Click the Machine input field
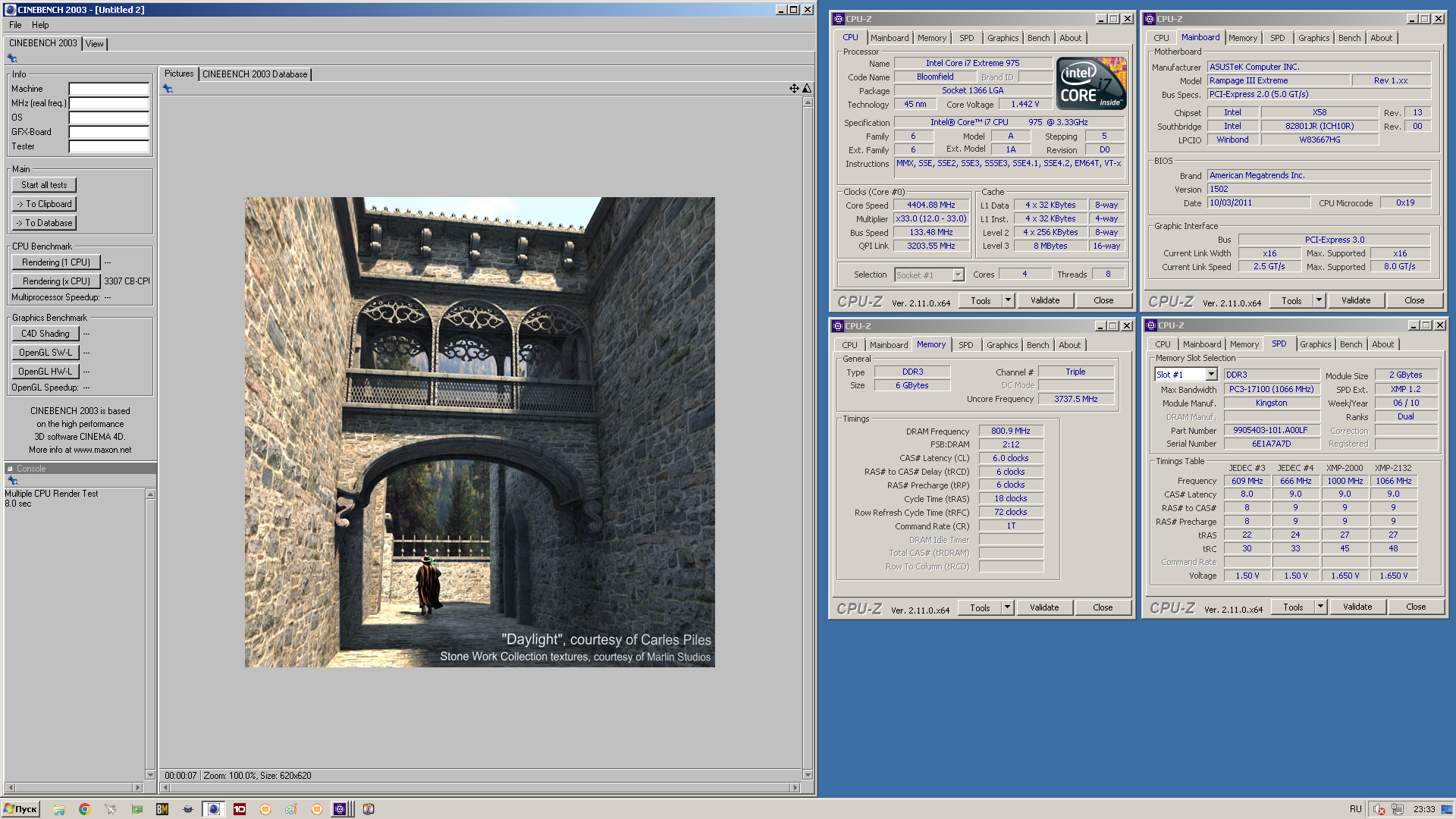This screenshot has height=819, width=1456. pyautogui.click(x=108, y=89)
